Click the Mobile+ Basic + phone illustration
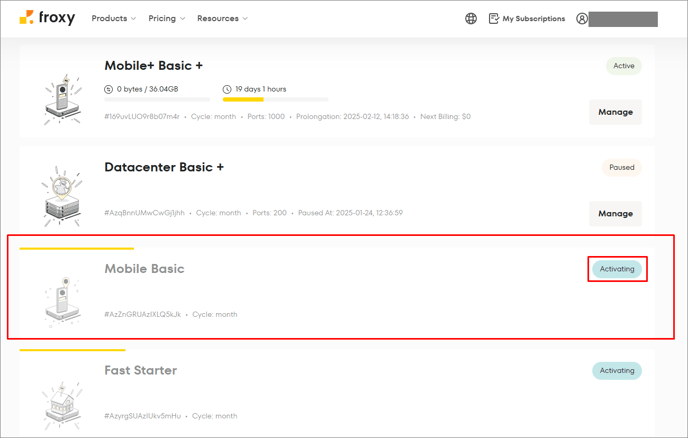This screenshot has width=688, height=438. point(63,99)
